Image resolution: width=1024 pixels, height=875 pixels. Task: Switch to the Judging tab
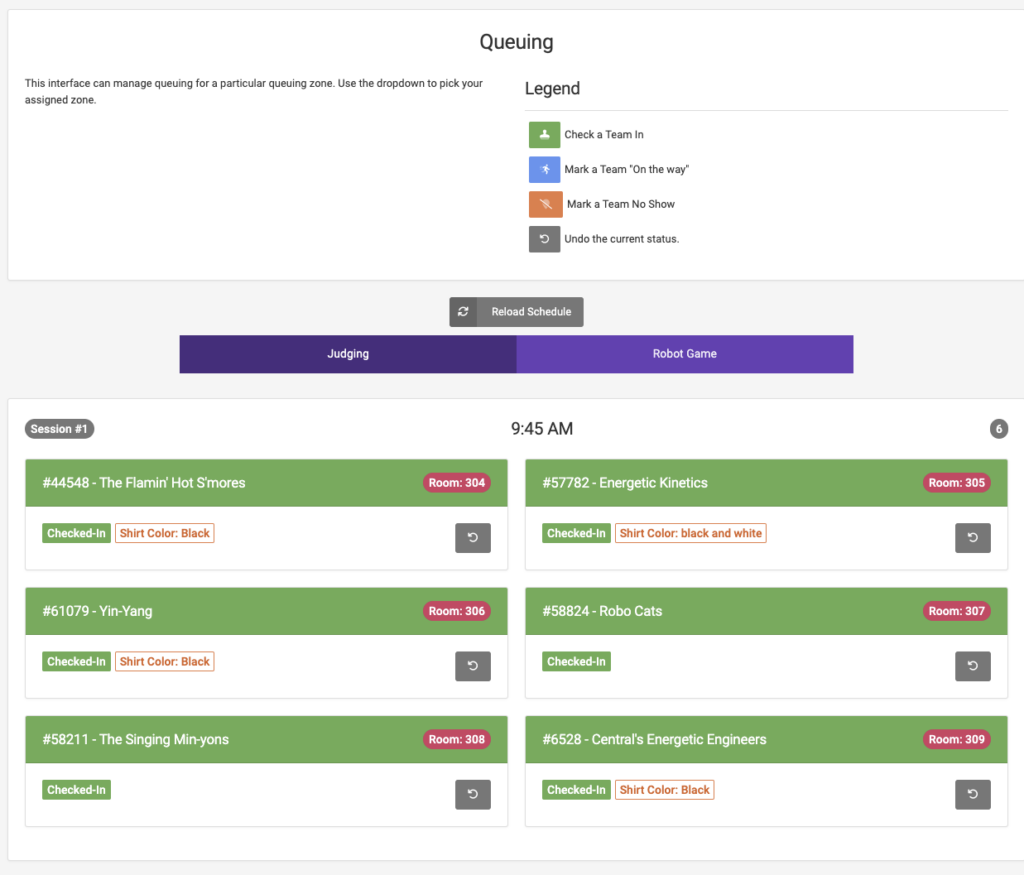click(348, 354)
